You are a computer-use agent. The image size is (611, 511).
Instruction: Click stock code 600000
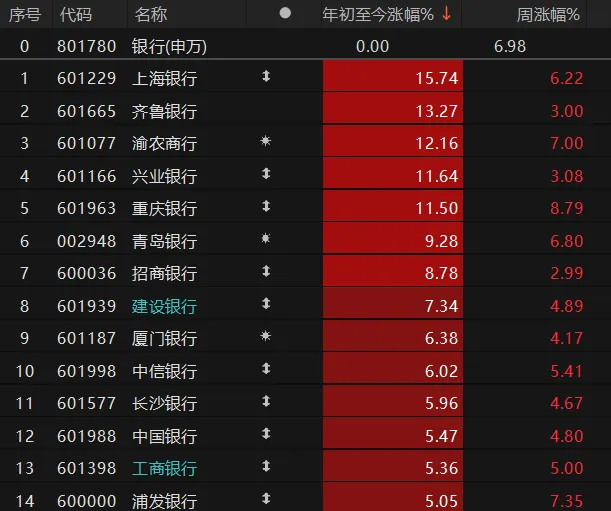(87, 501)
